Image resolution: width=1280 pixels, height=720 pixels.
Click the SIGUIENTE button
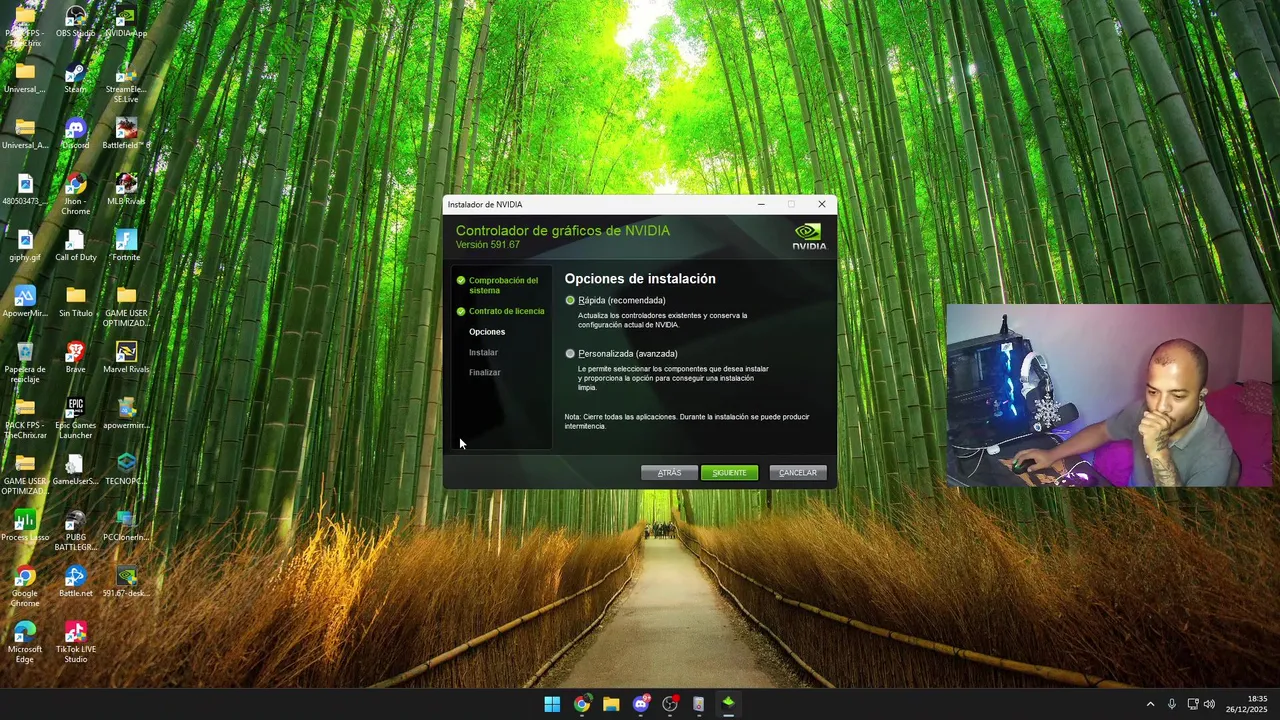click(729, 472)
